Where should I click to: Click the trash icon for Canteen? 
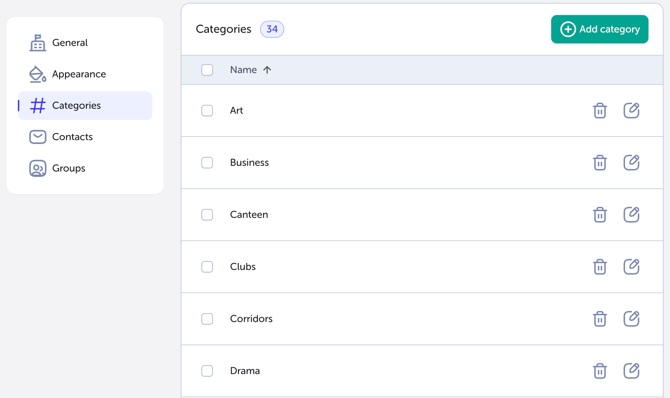[599, 215]
